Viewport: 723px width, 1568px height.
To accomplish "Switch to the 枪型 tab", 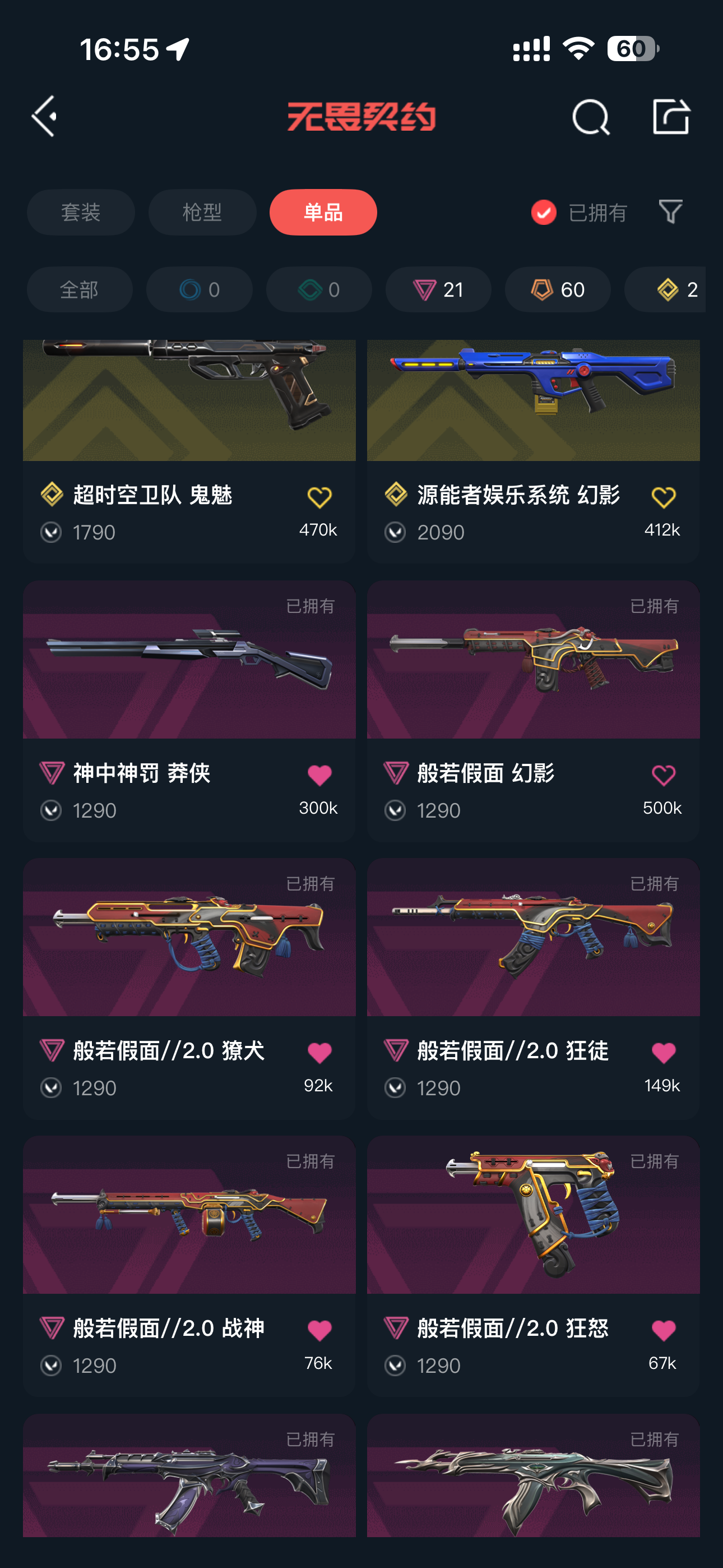I will point(202,213).
